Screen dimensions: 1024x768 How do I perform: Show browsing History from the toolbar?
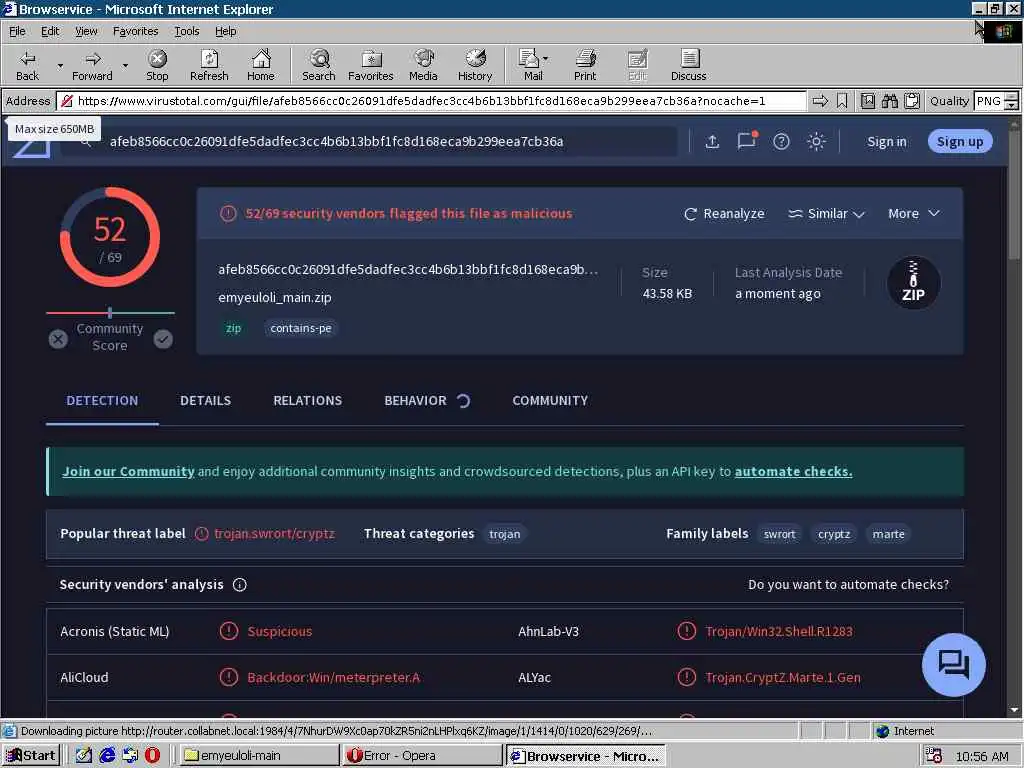tap(475, 65)
